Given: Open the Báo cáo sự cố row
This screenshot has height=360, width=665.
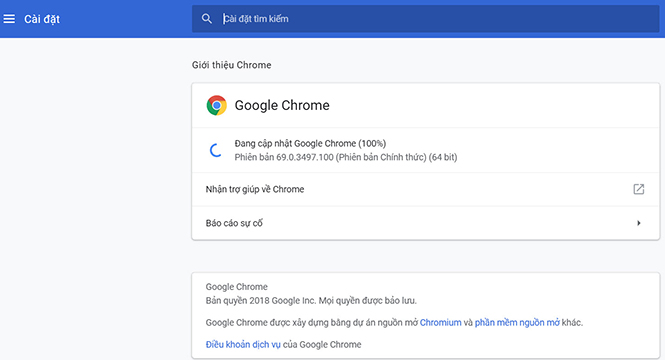Looking at the screenshot, I should (425, 223).
